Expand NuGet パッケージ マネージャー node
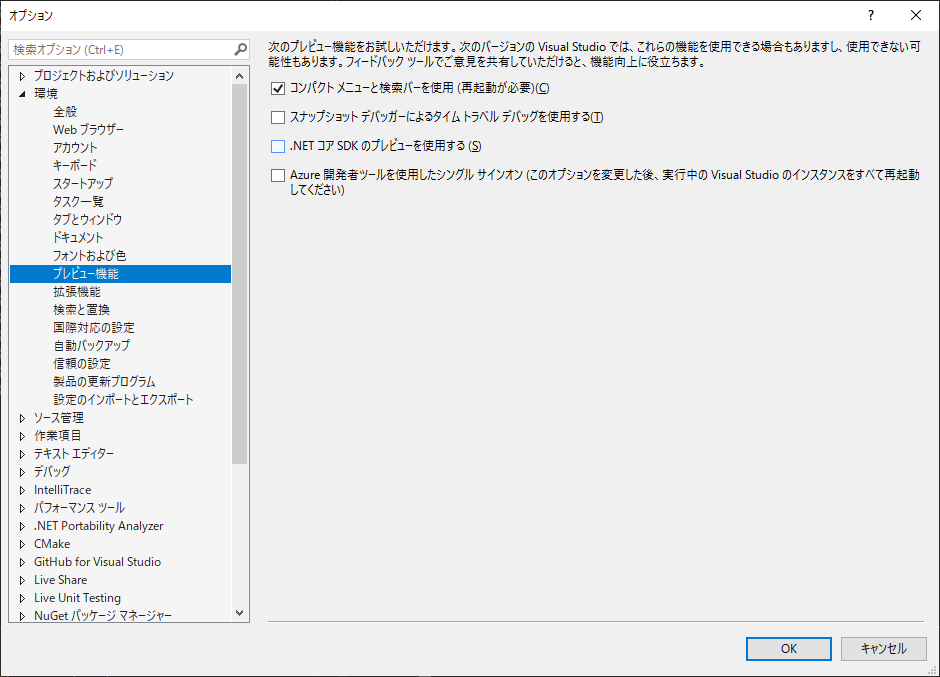Viewport: 940px width, 677px height. [21, 615]
